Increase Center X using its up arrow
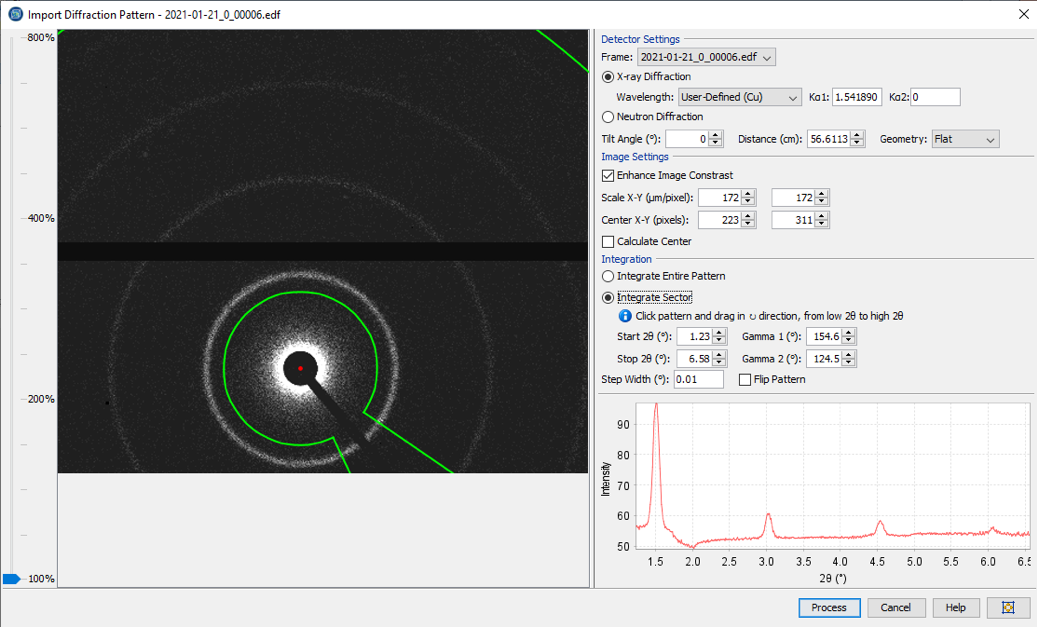This screenshot has height=627, width=1037. click(749, 216)
